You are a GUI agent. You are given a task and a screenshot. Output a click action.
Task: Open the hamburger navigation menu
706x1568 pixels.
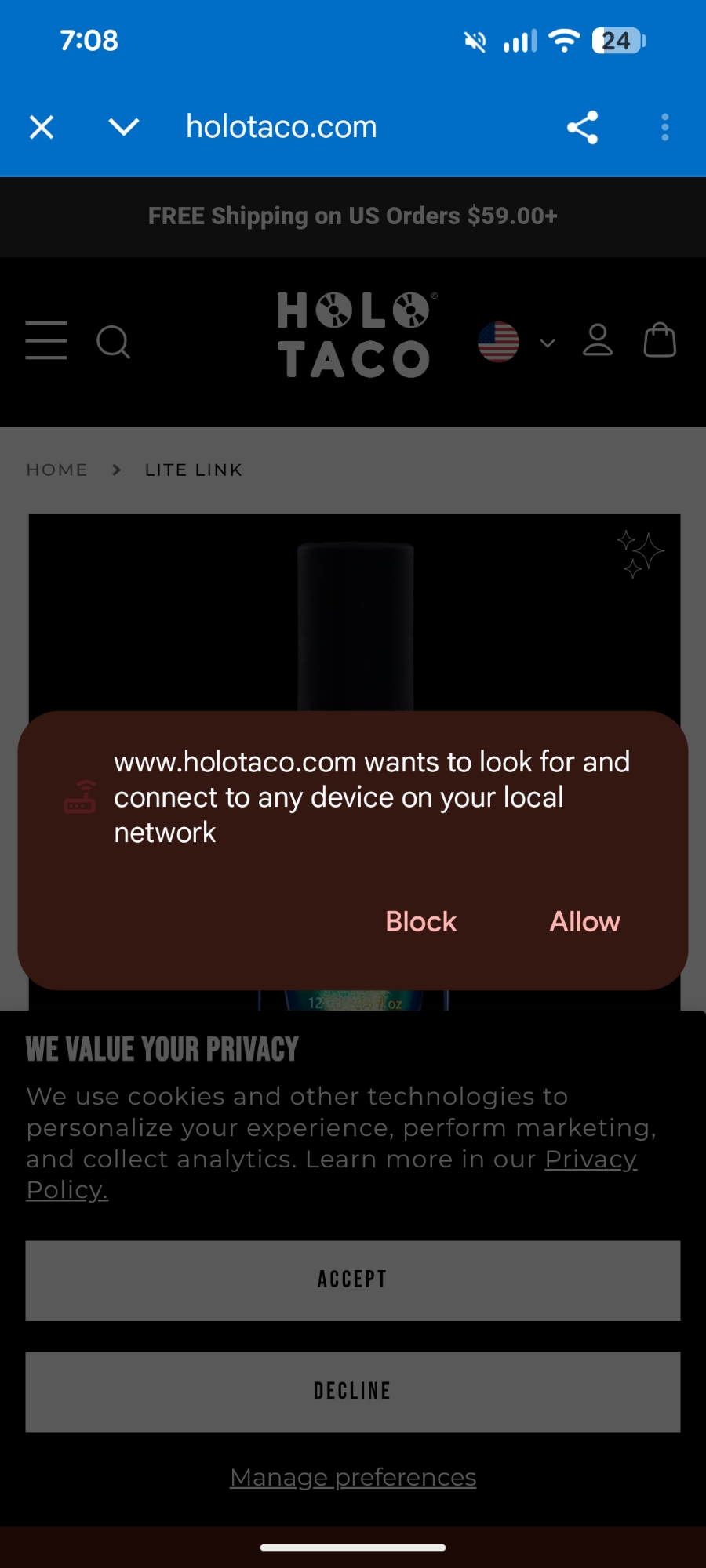(46, 340)
